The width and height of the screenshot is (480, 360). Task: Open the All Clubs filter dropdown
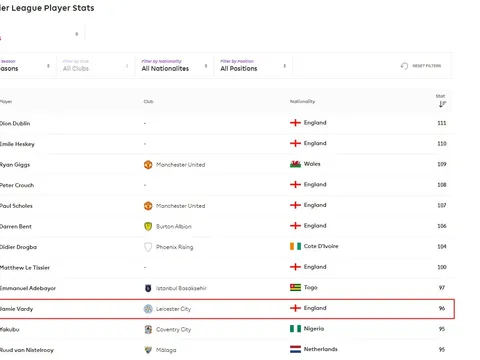click(x=96, y=66)
